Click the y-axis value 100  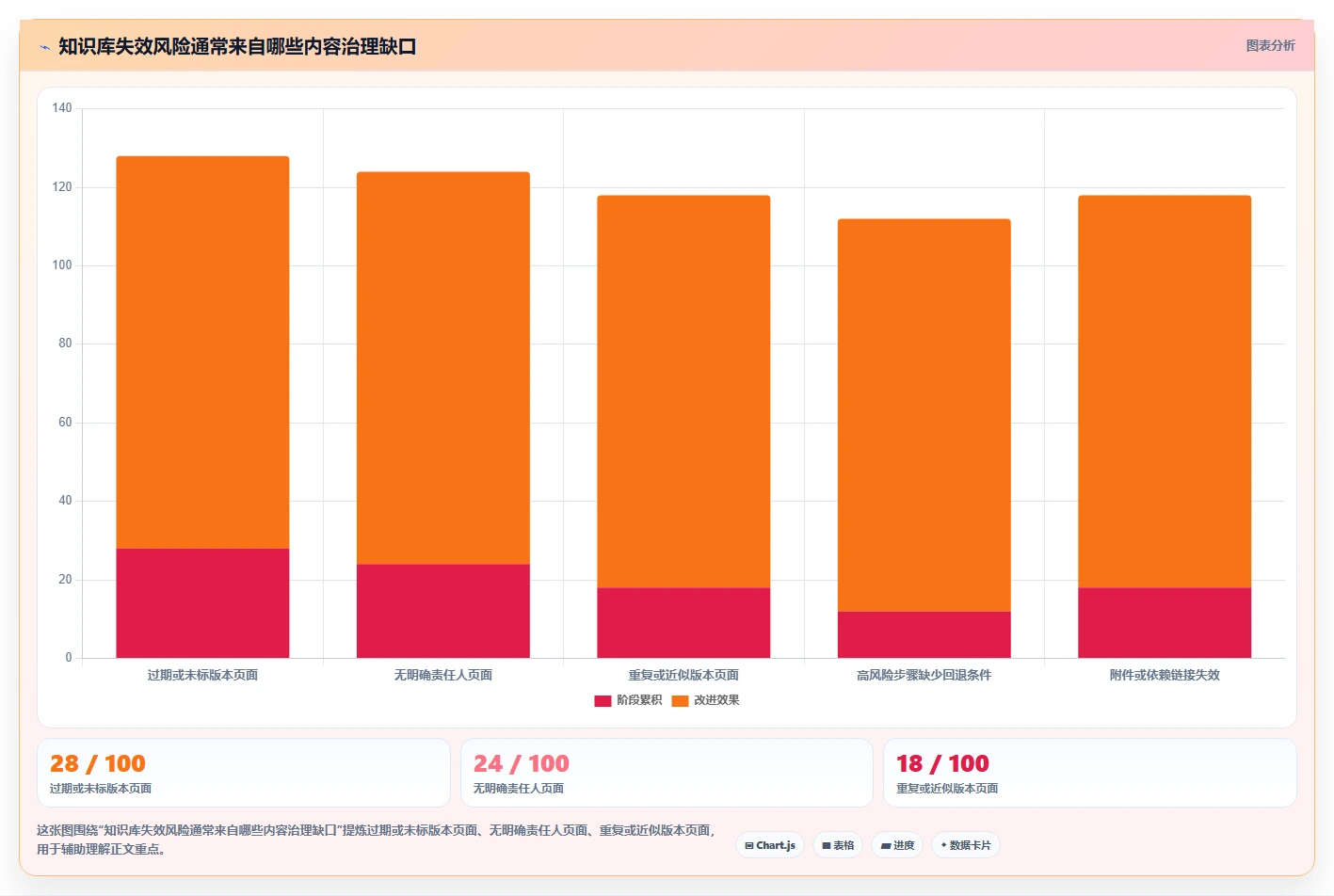coord(62,265)
